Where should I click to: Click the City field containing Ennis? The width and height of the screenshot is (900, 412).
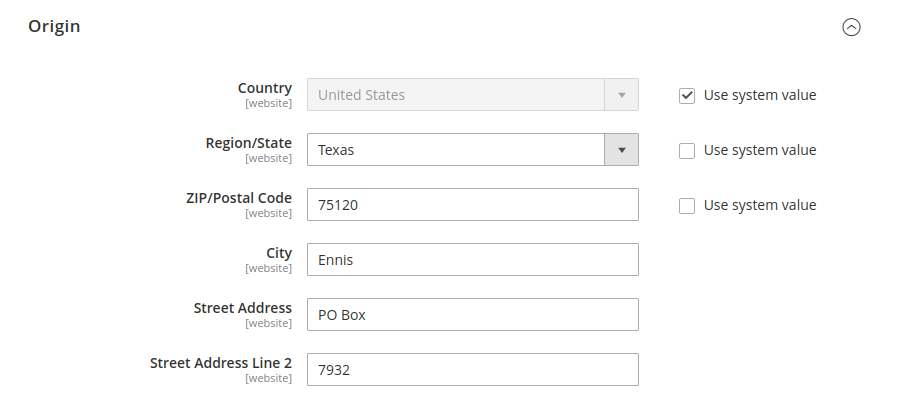tap(473, 260)
